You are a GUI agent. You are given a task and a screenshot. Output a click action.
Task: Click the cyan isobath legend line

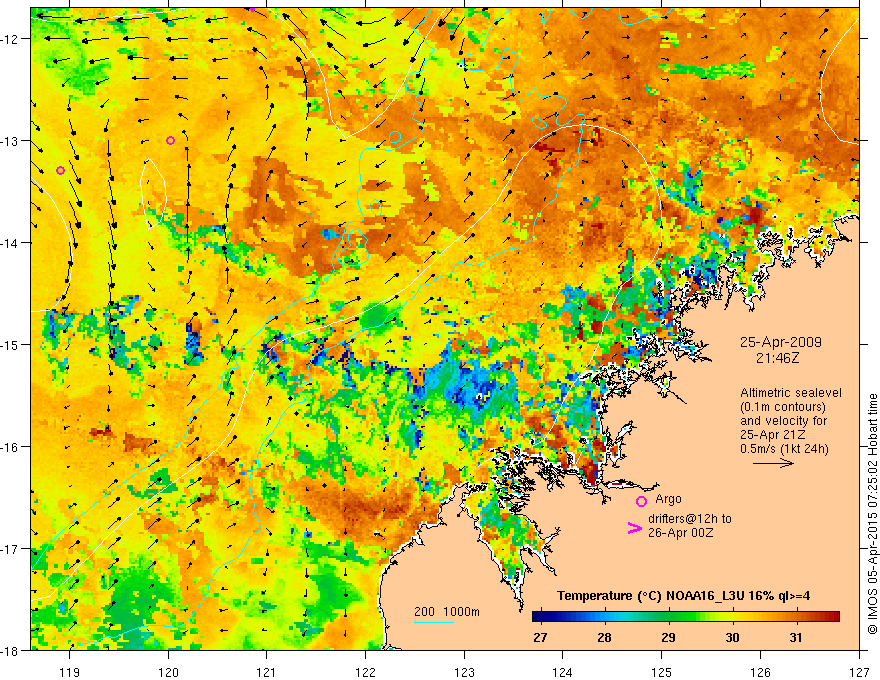(x=434, y=622)
